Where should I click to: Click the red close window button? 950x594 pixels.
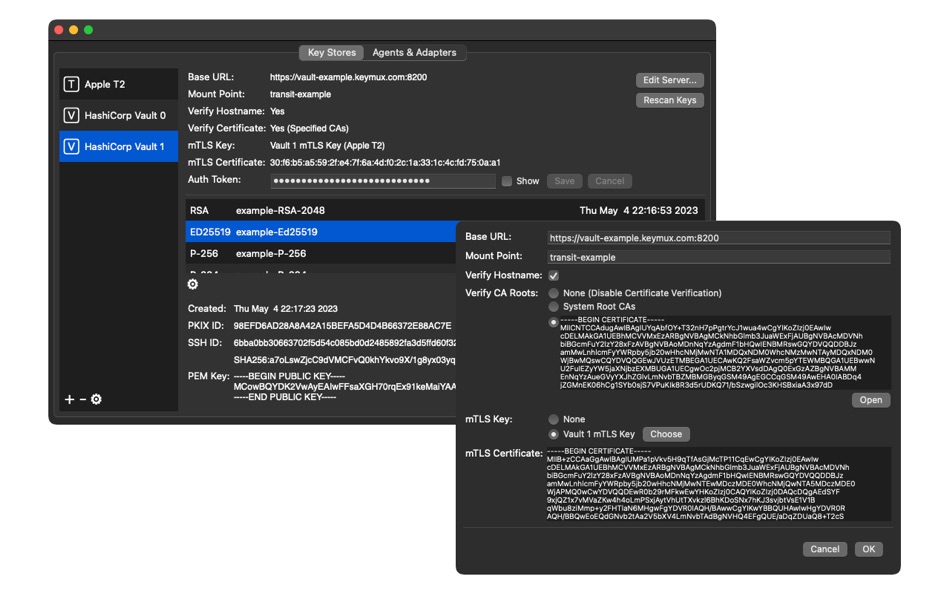[x=59, y=30]
